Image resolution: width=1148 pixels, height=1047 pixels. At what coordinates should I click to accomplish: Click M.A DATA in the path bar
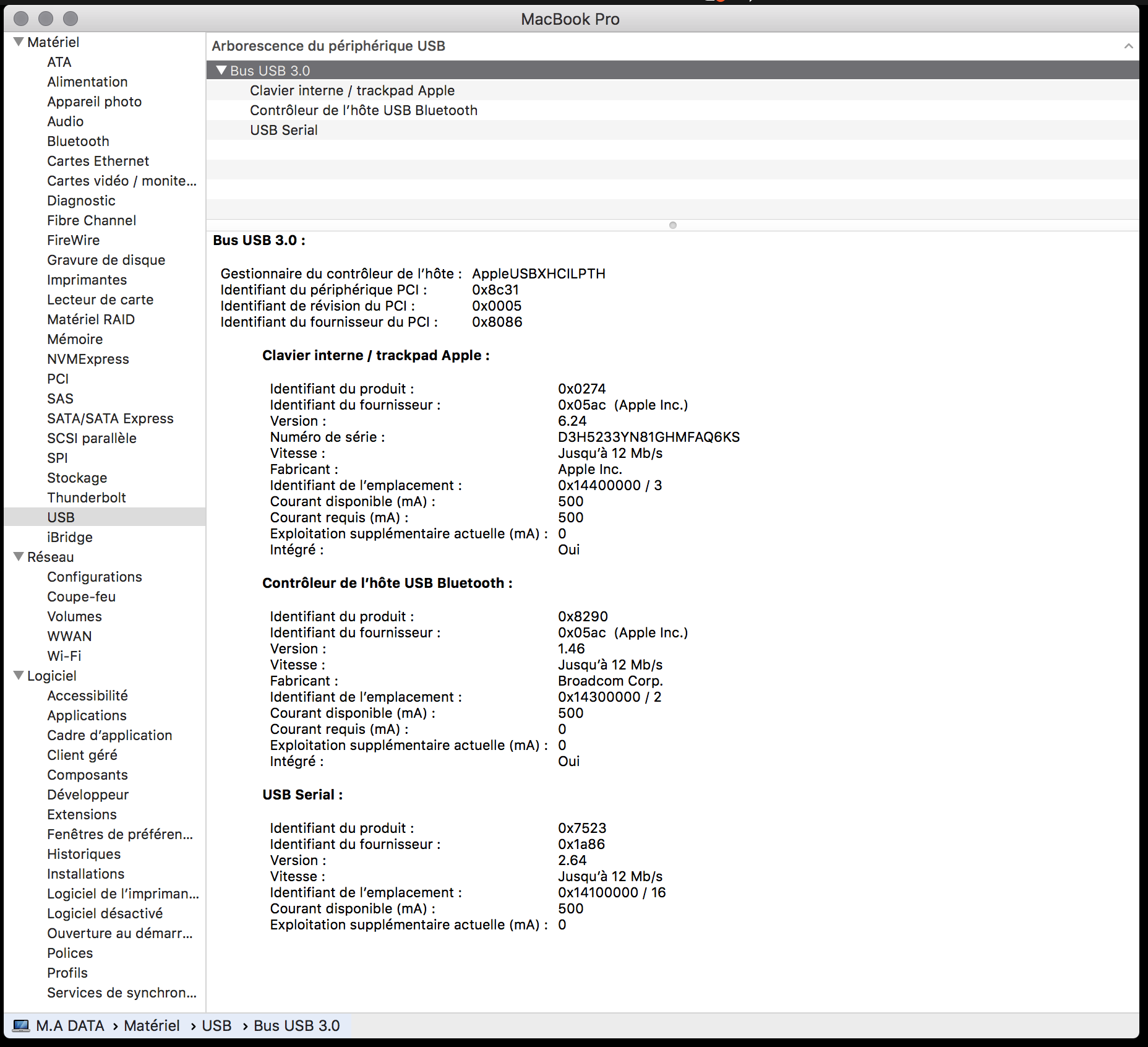point(70,1025)
